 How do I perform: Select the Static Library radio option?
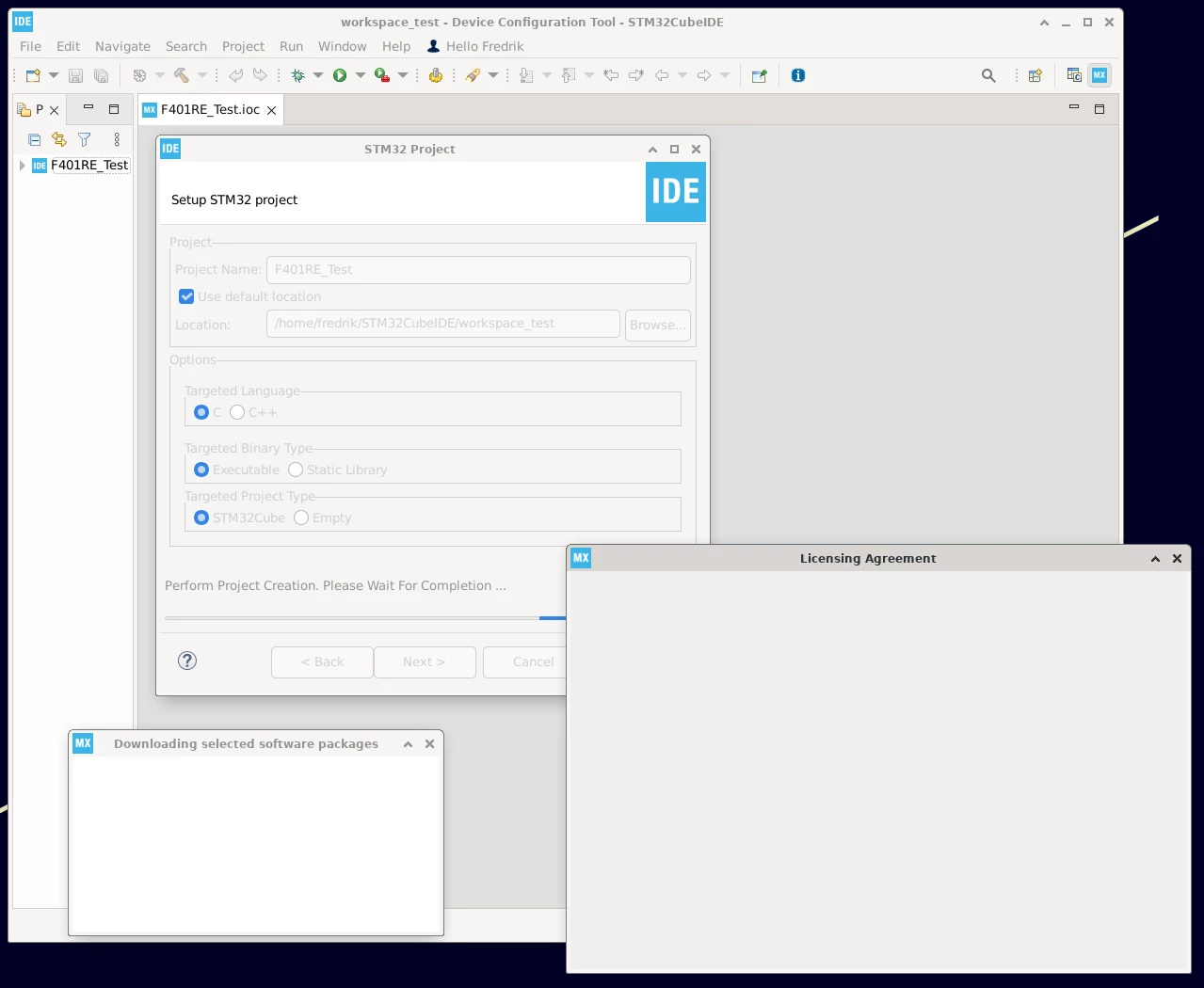[x=296, y=470]
